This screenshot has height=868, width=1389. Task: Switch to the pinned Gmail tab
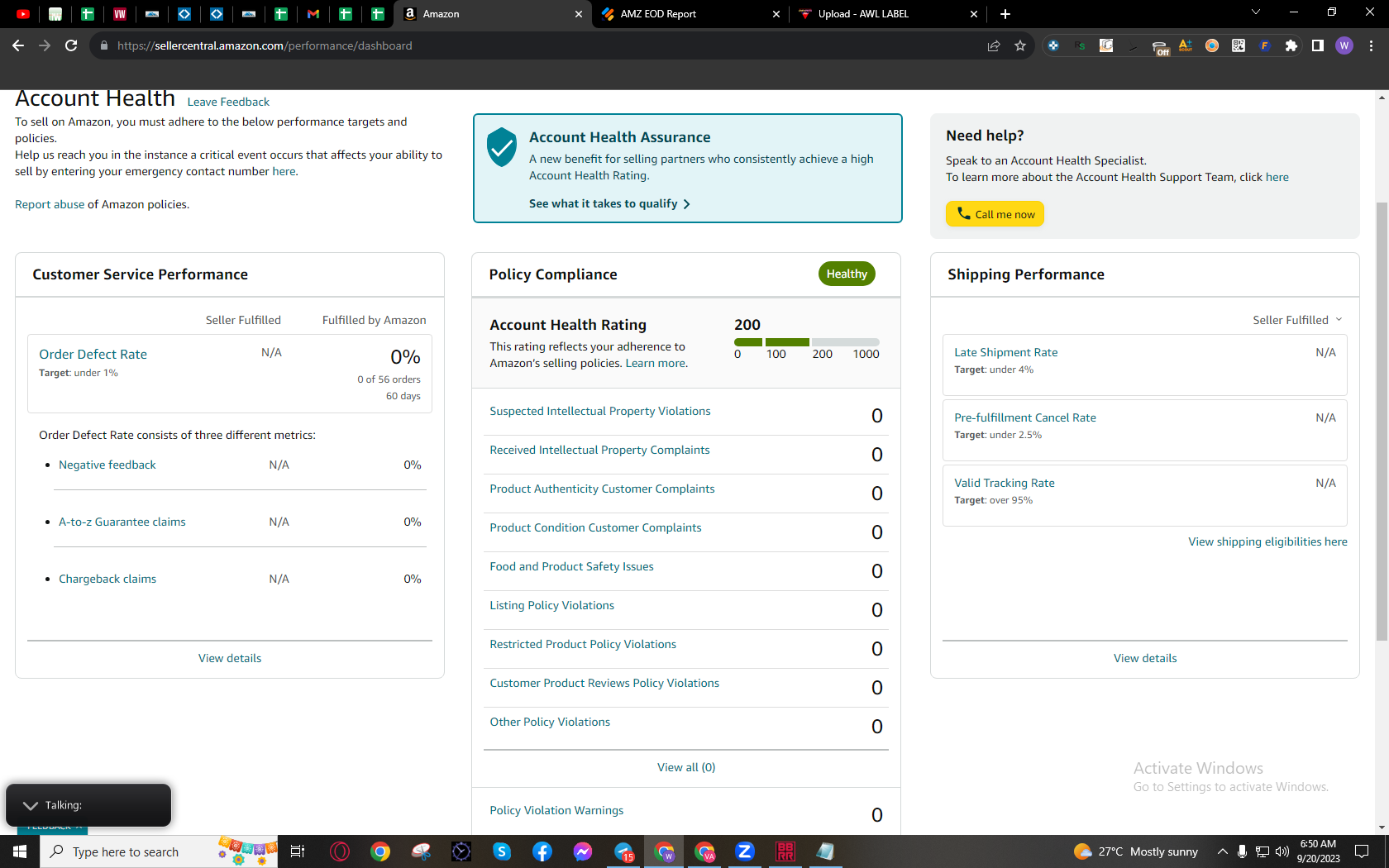pos(313,14)
